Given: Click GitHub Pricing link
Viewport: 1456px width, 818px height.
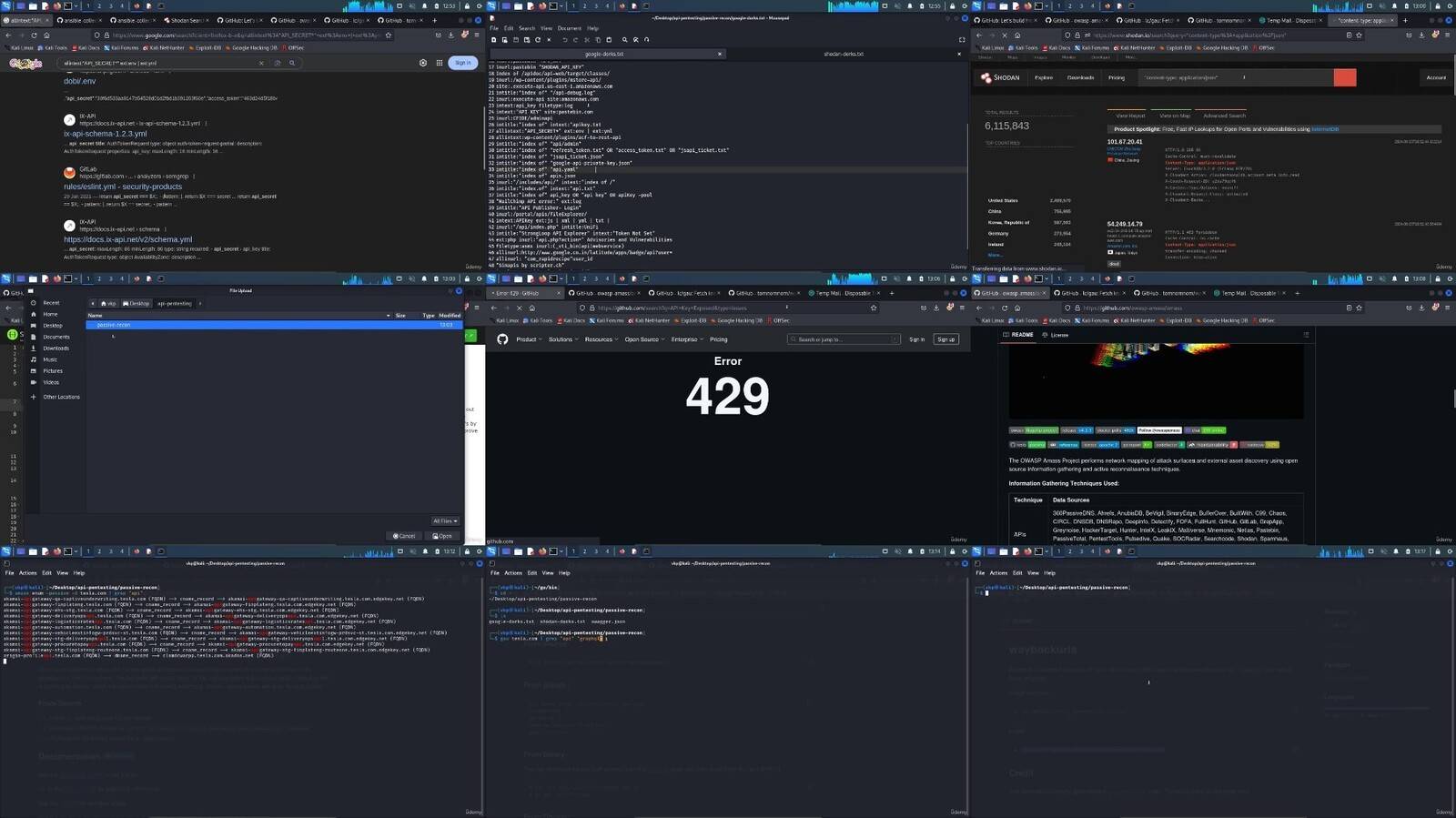Looking at the screenshot, I should 719,339.
